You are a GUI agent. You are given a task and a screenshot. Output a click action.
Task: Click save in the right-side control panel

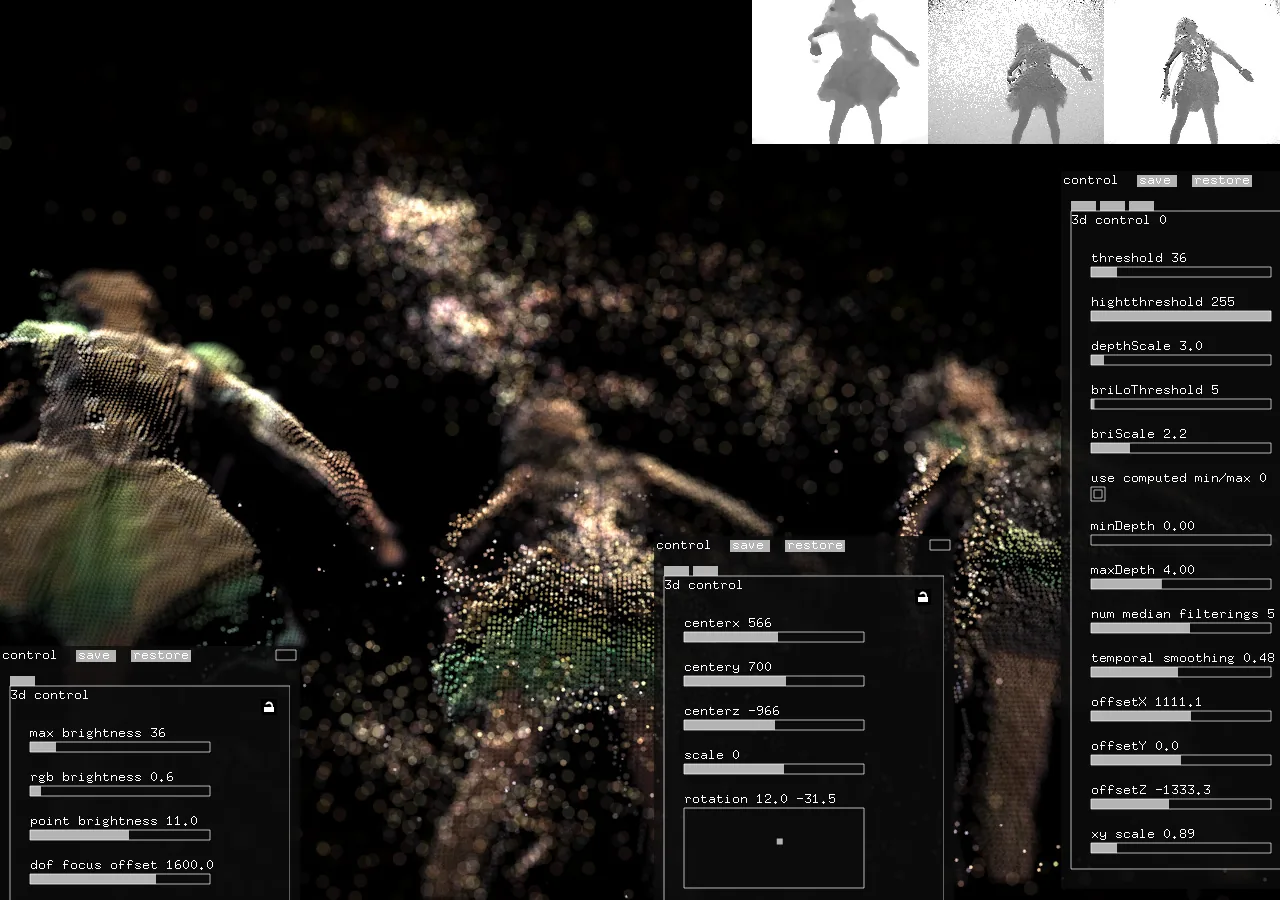(1155, 181)
